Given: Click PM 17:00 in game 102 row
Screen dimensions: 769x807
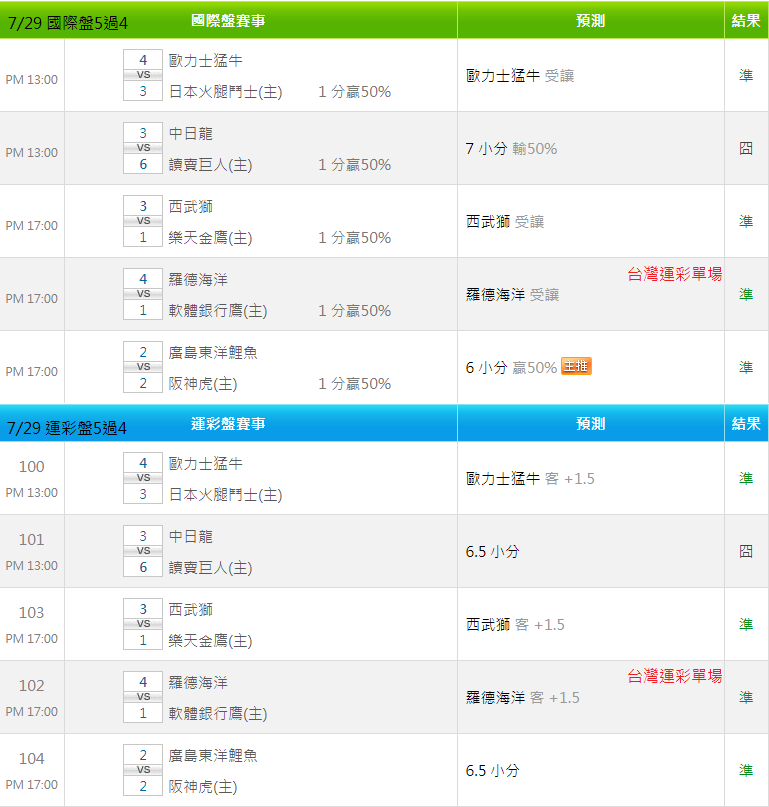Looking at the screenshot, I should click(31, 712).
